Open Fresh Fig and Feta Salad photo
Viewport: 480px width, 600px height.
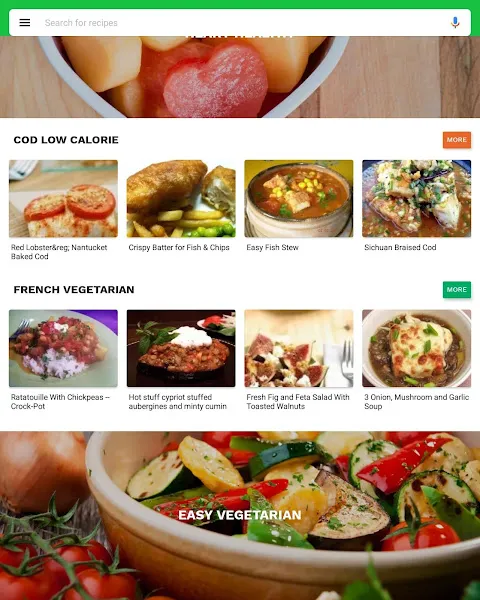coord(299,348)
